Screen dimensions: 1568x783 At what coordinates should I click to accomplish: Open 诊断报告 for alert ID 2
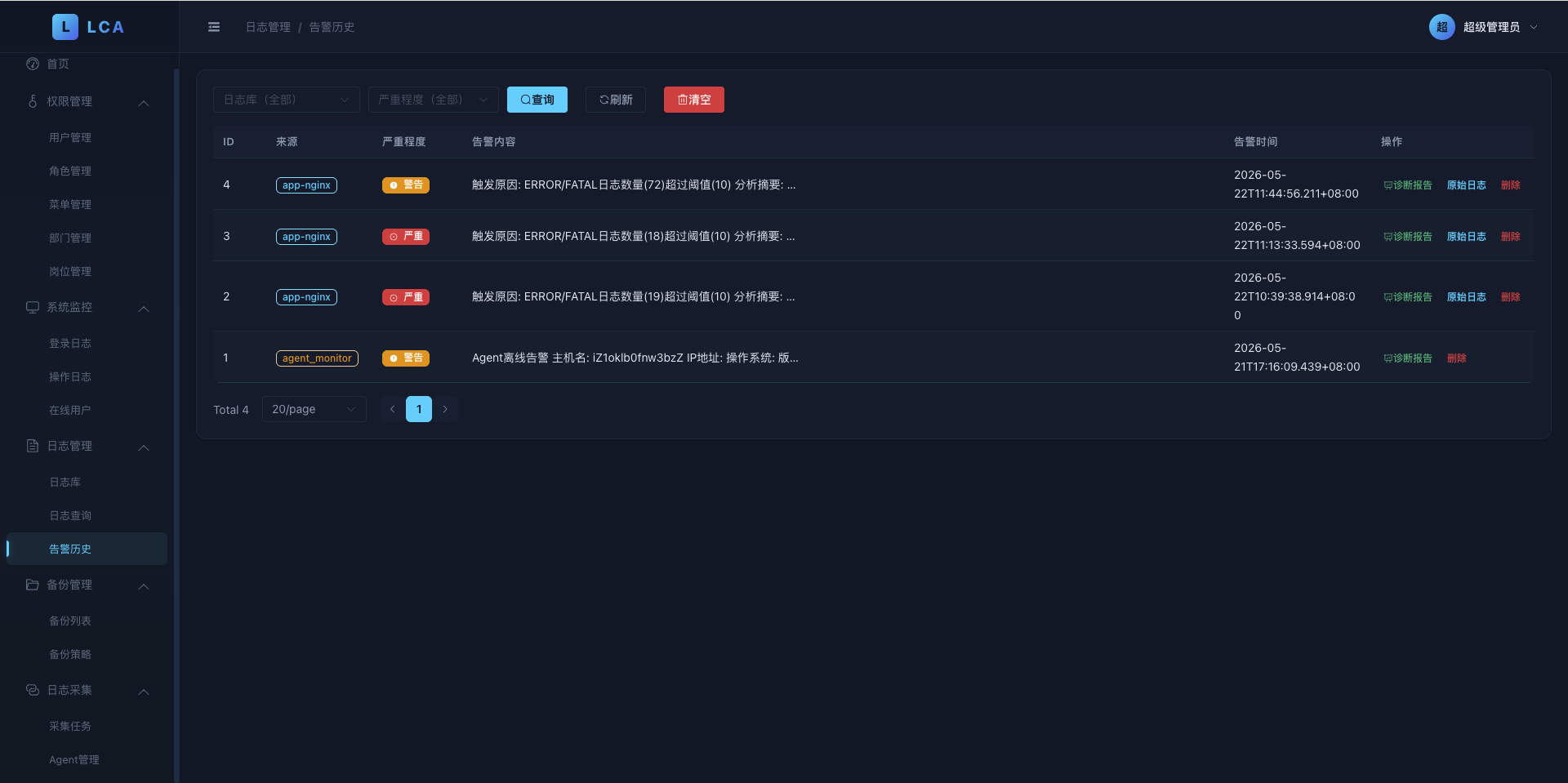[1408, 297]
